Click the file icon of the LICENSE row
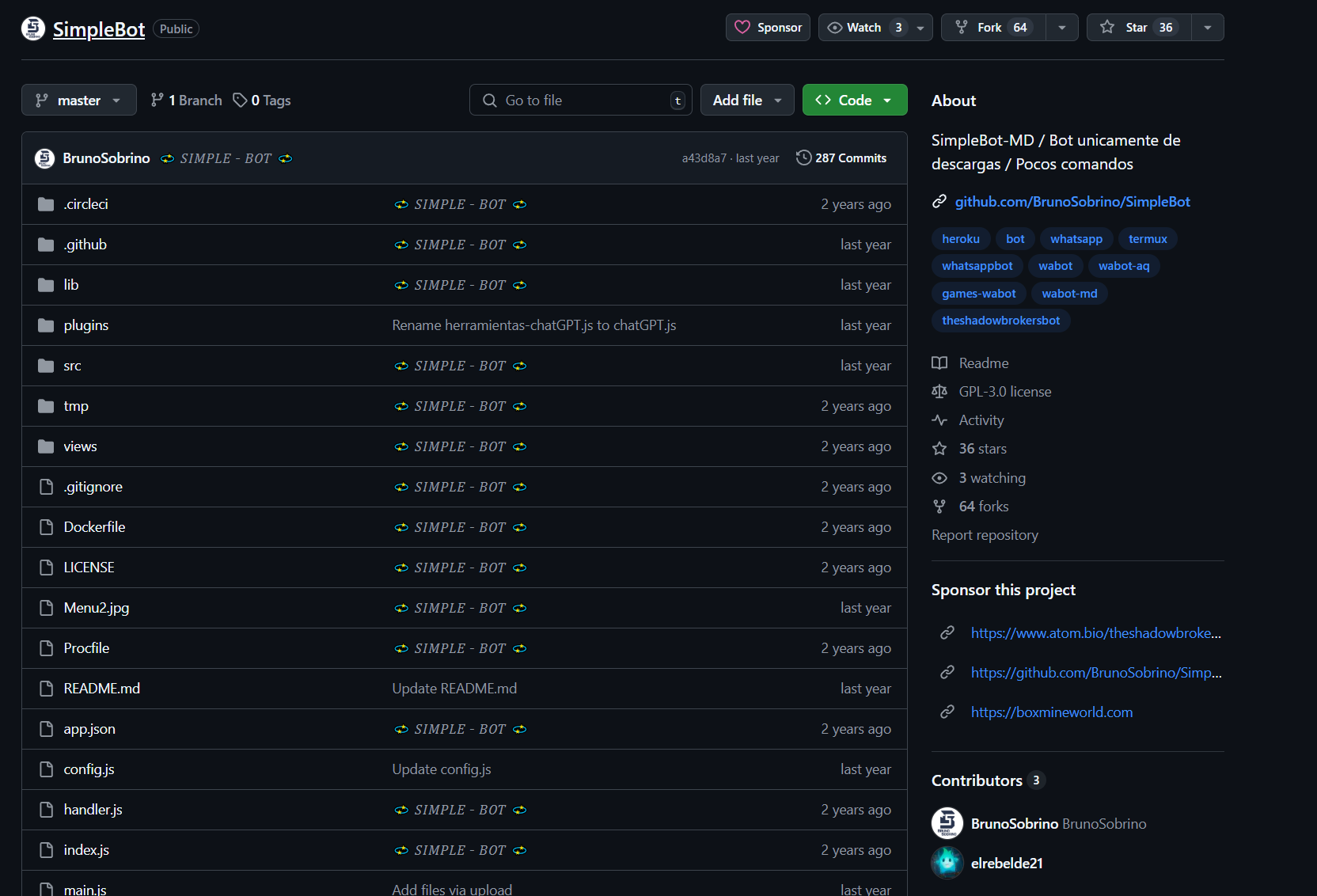Viewport: 1317px width, 896px height. click(x=46, y=568)
